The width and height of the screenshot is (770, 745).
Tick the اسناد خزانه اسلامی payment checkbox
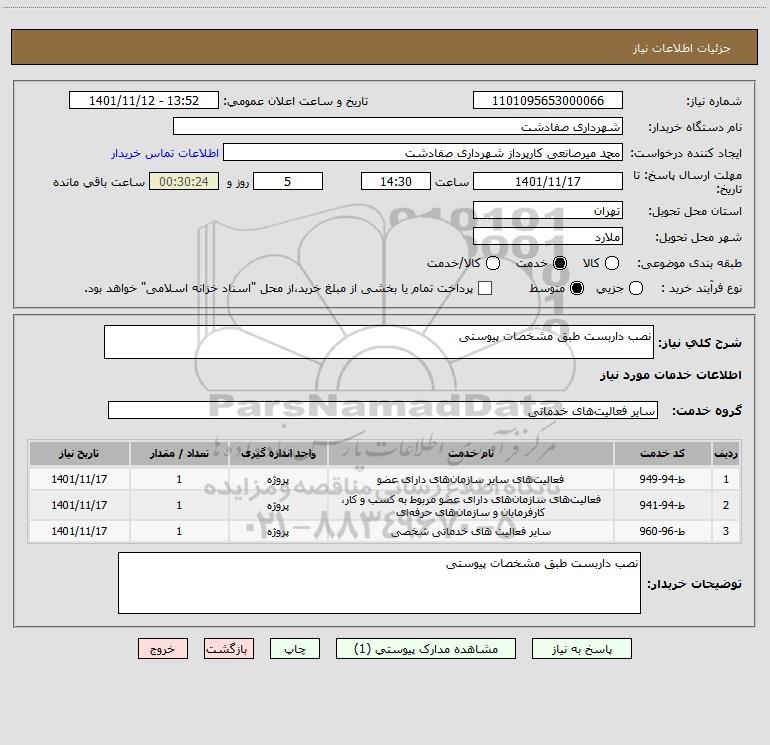485,288
